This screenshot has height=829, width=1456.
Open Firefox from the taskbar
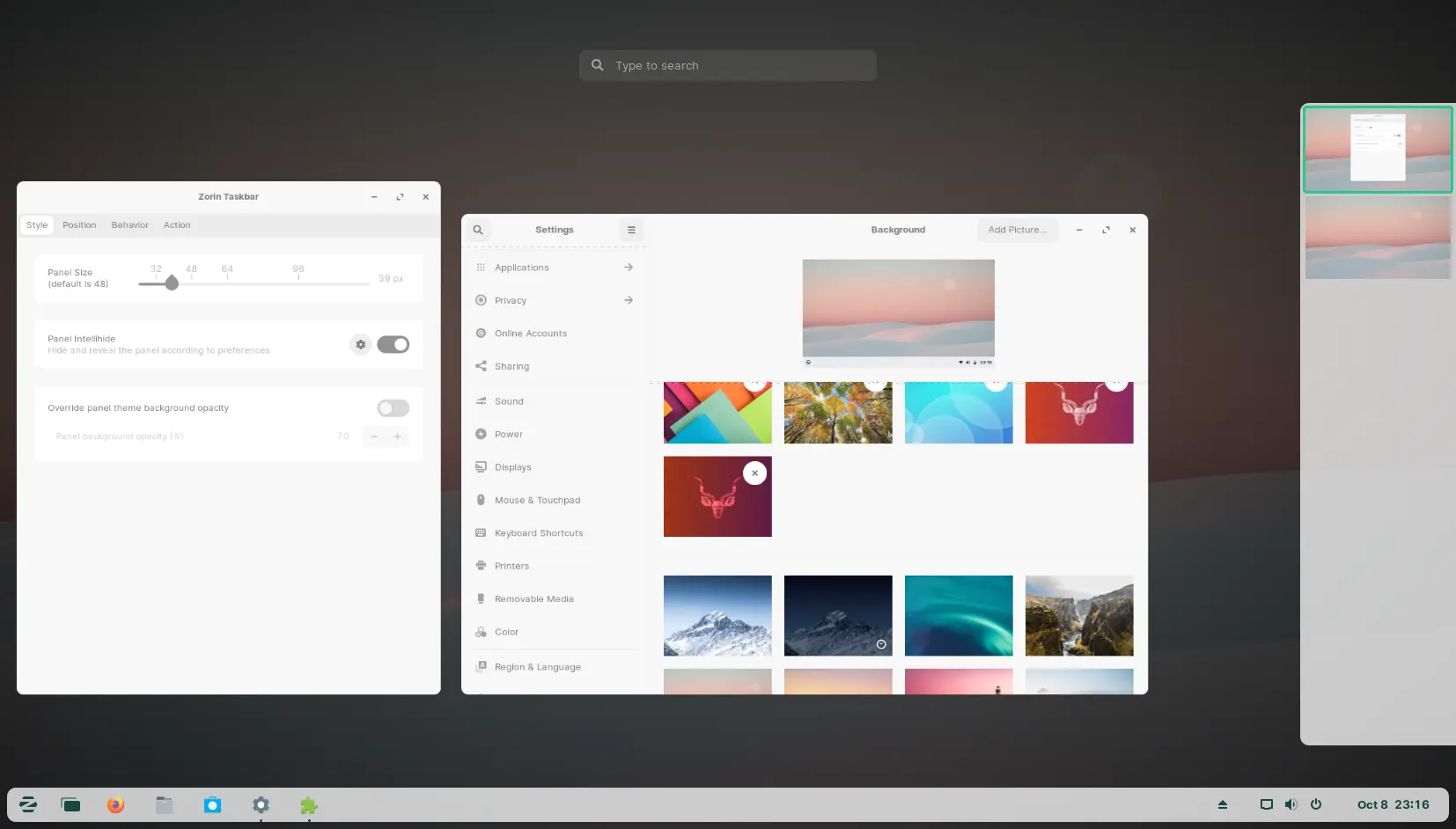coord(115,805)
